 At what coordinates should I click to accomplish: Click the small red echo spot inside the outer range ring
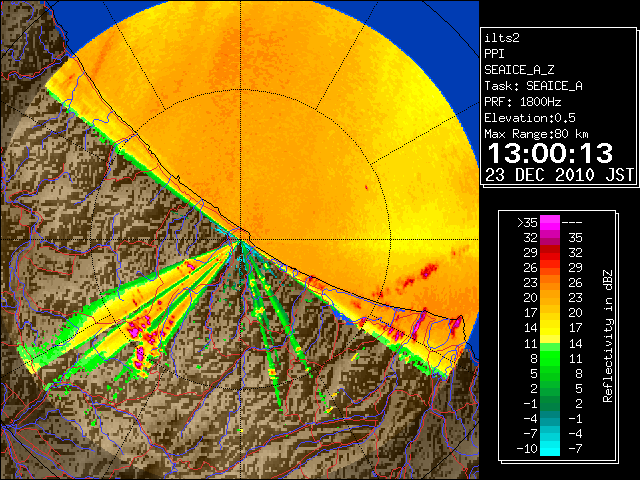[366, 187]
